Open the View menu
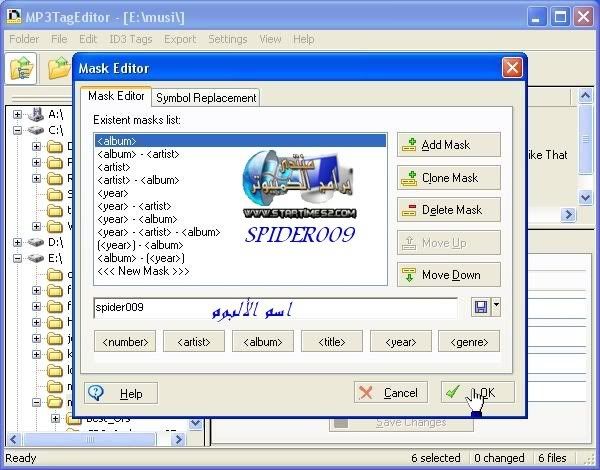The width and height of the screenshot is (600, 470). [x=270, y=39]
